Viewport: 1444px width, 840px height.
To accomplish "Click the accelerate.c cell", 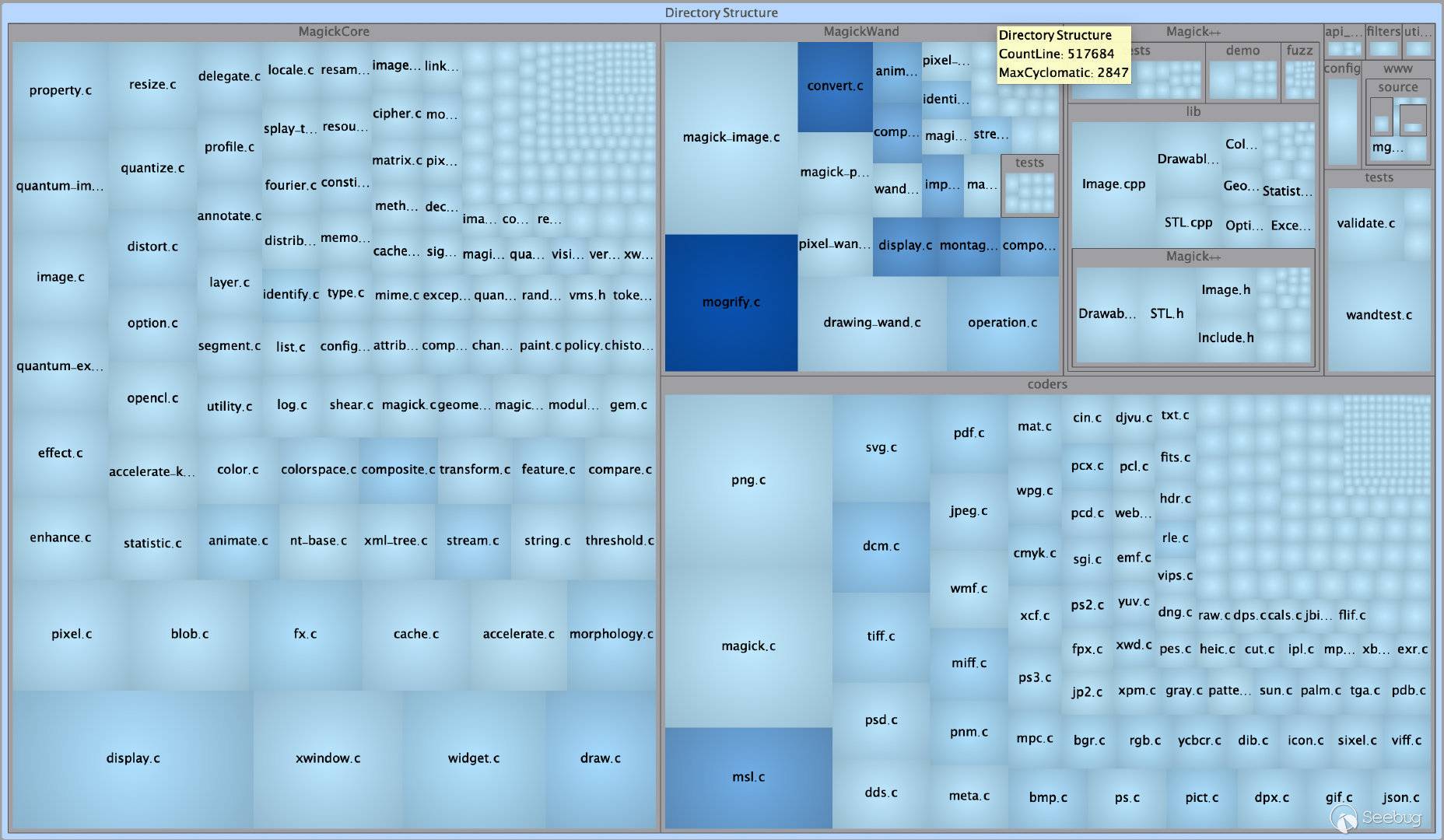I will 518,635.
